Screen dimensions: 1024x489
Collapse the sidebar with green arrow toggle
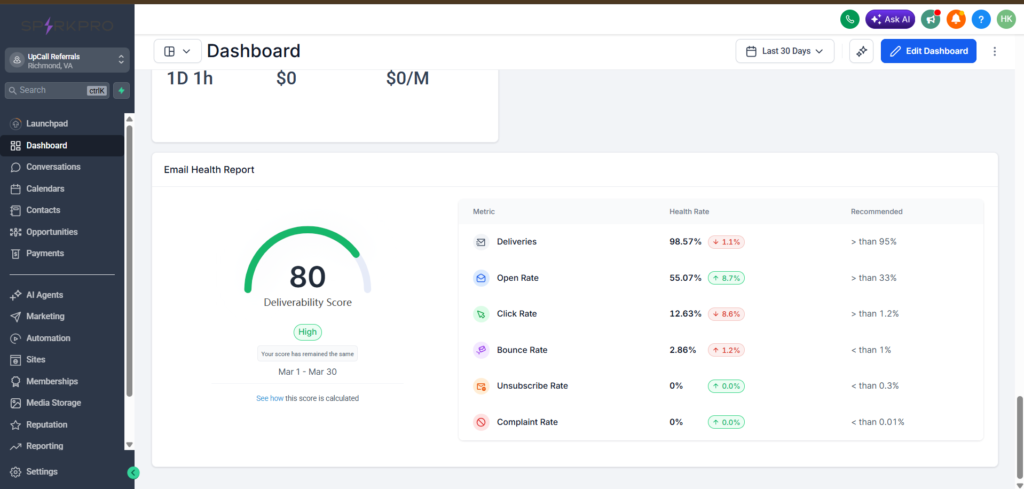(133, 473)
